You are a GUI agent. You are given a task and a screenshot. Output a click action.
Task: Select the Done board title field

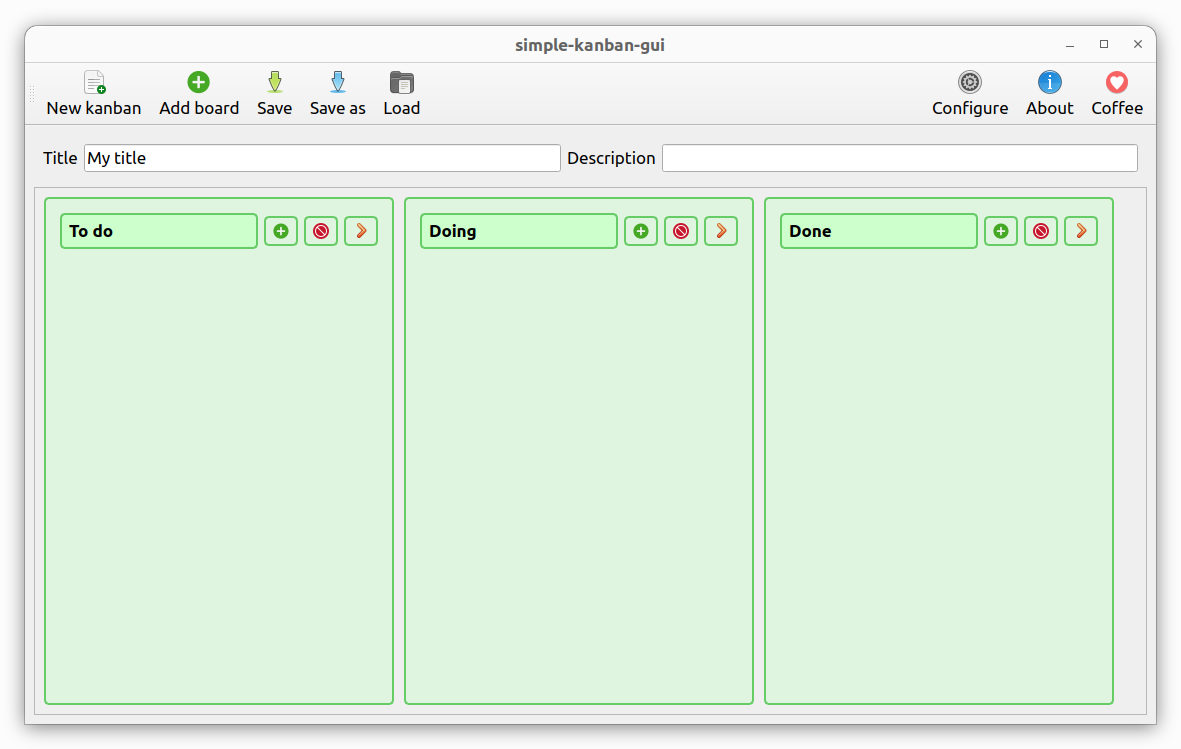click(878, 231)
